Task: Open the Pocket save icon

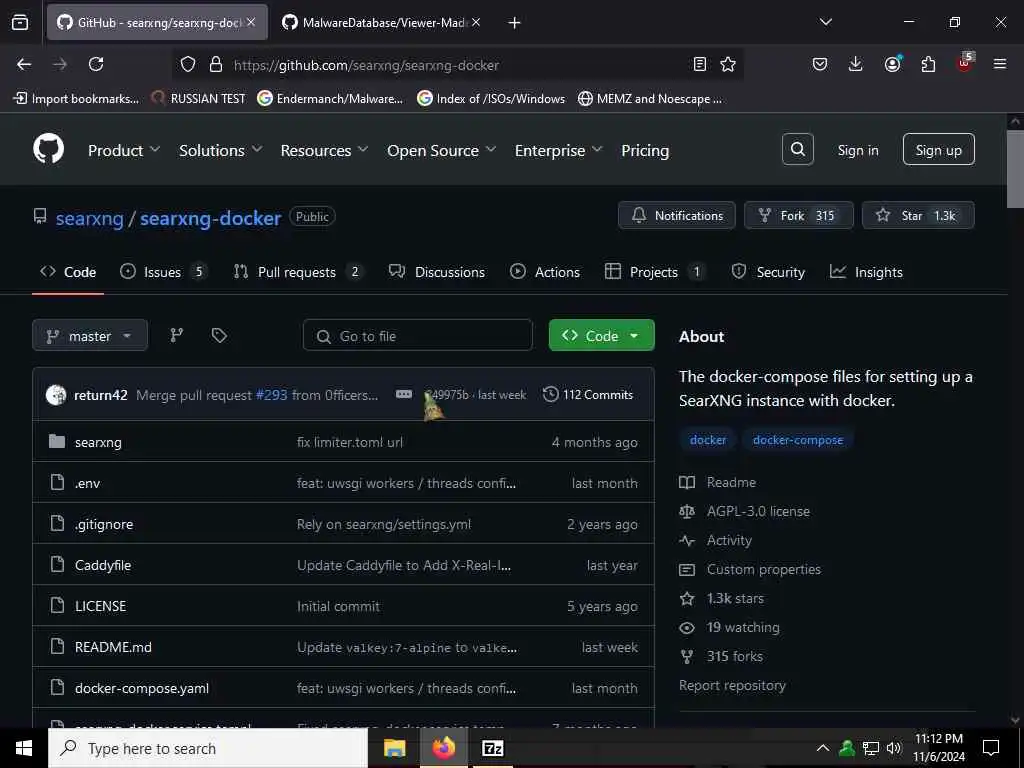Action: point(820,64)
